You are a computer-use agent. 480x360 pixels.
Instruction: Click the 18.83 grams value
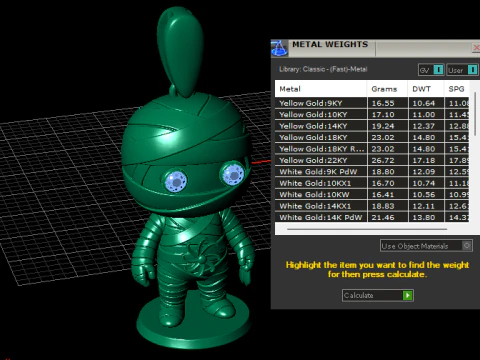383,206
